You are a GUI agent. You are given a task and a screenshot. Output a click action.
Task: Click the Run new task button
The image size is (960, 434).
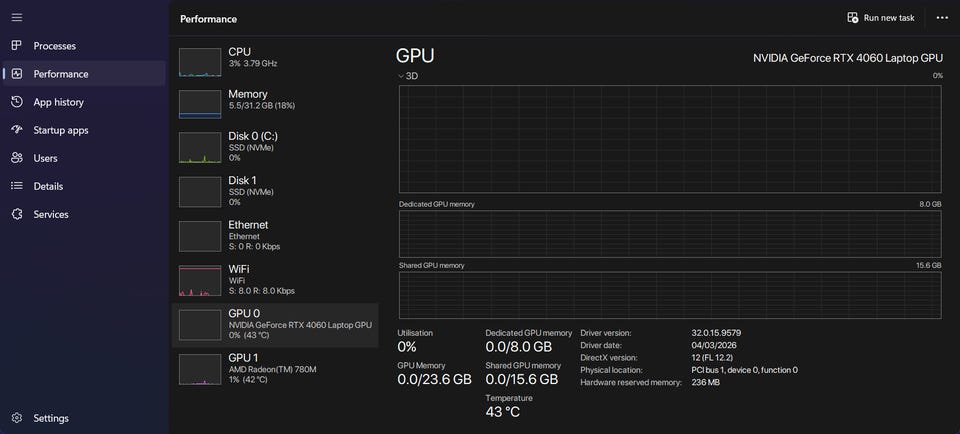click(x=881, y=18)
